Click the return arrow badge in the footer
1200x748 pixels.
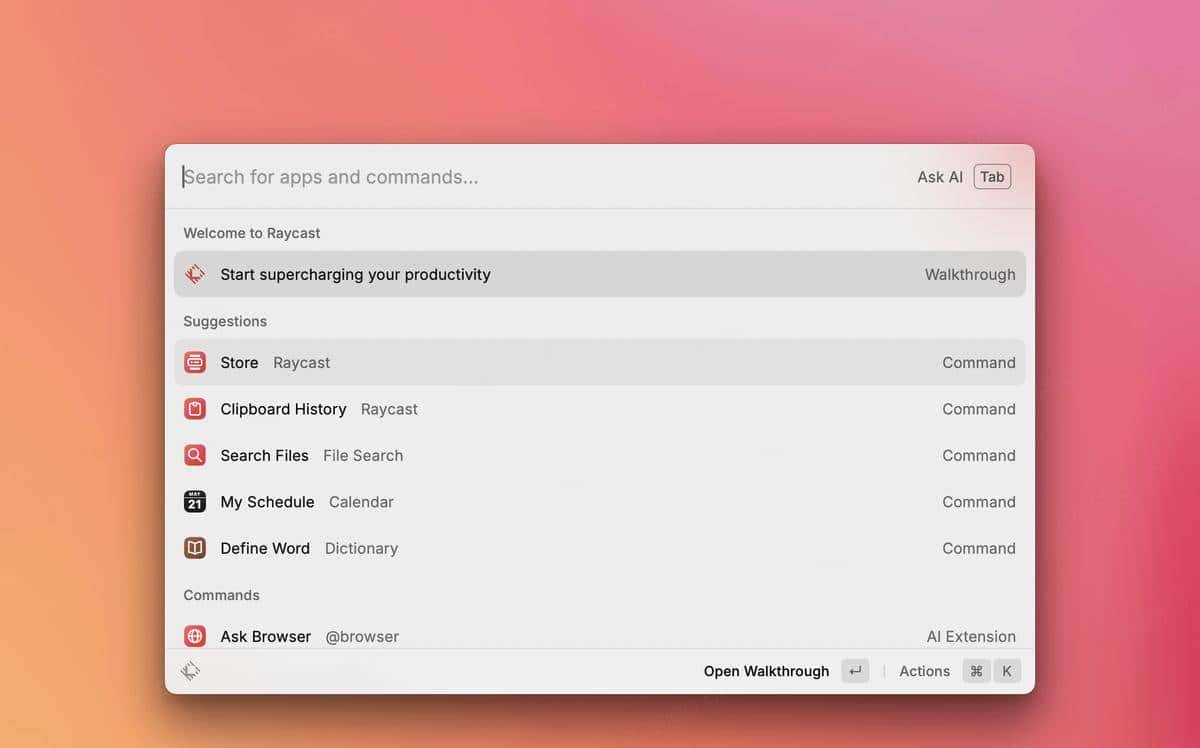click(x=855, y=671)
